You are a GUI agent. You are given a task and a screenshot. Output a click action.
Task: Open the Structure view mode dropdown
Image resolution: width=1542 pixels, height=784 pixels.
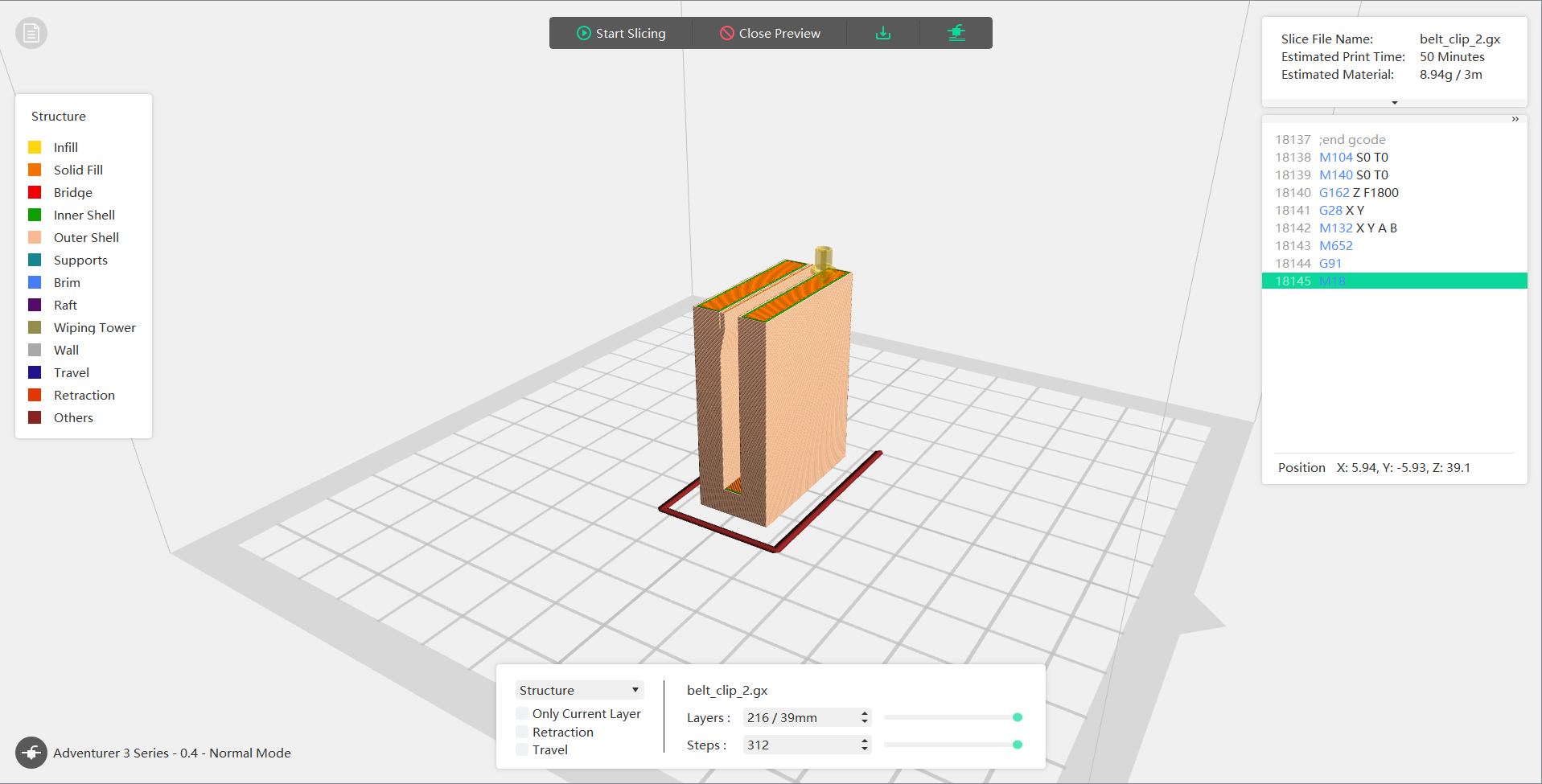[x=579, y=690]
